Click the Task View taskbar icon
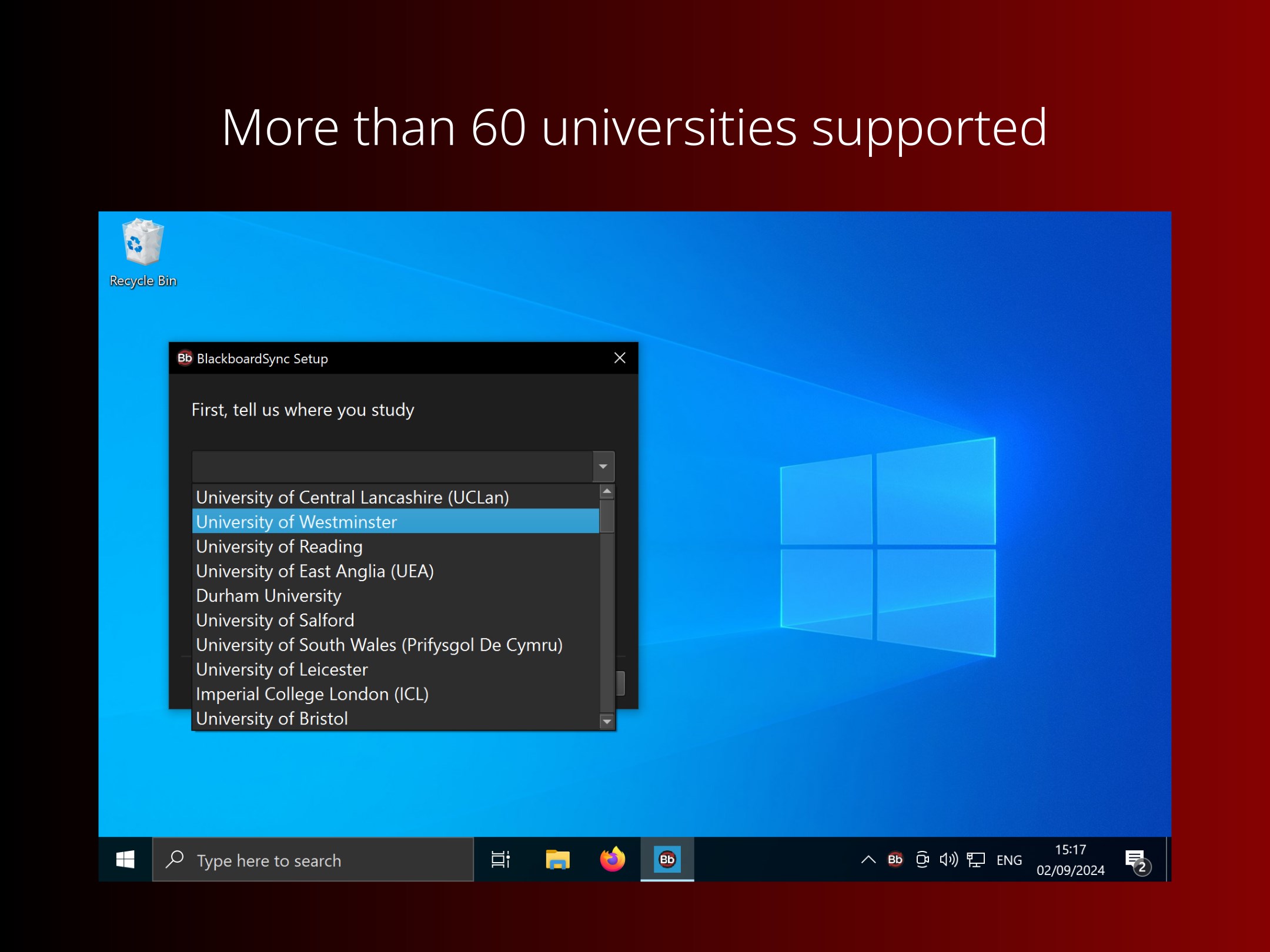Image resolution: width=1270 pixels, height=952 pixels. tap(500, 860)
